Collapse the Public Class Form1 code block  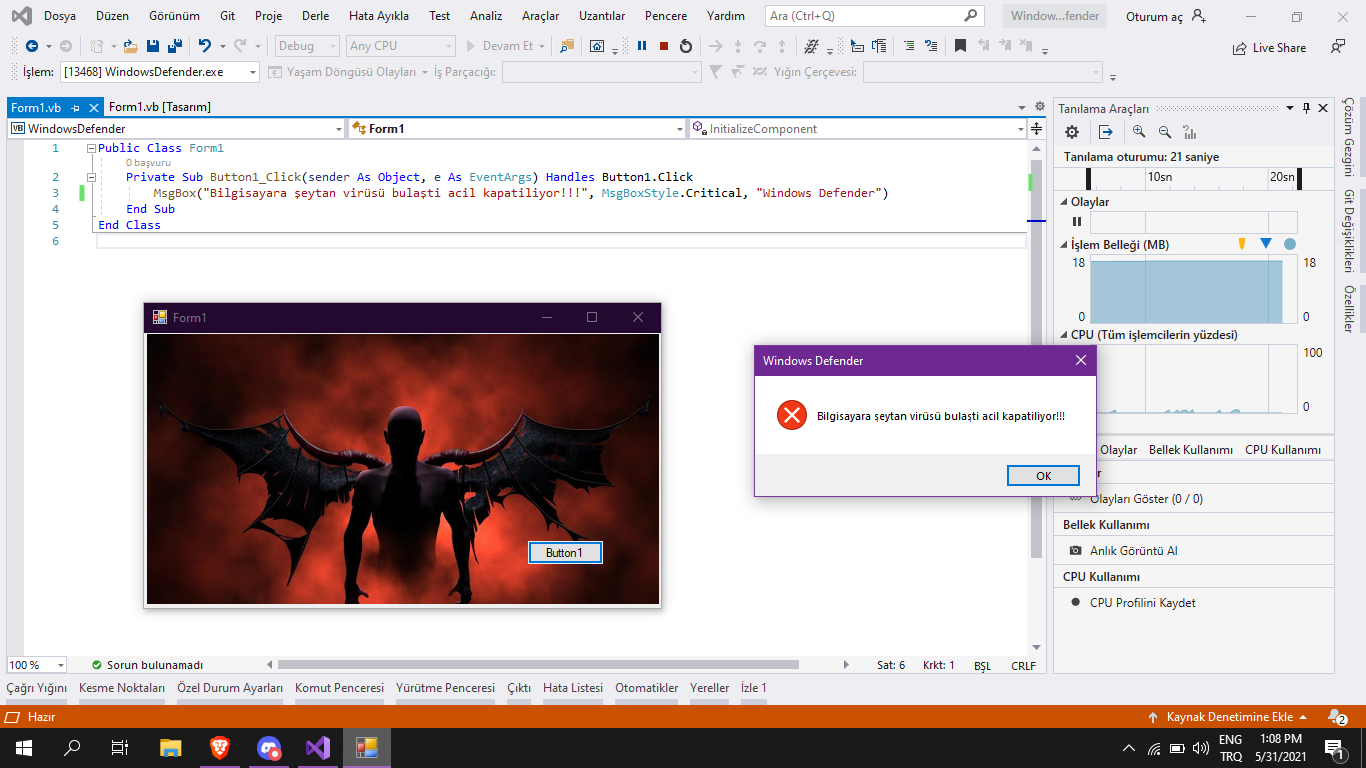(x=91, y=148)
